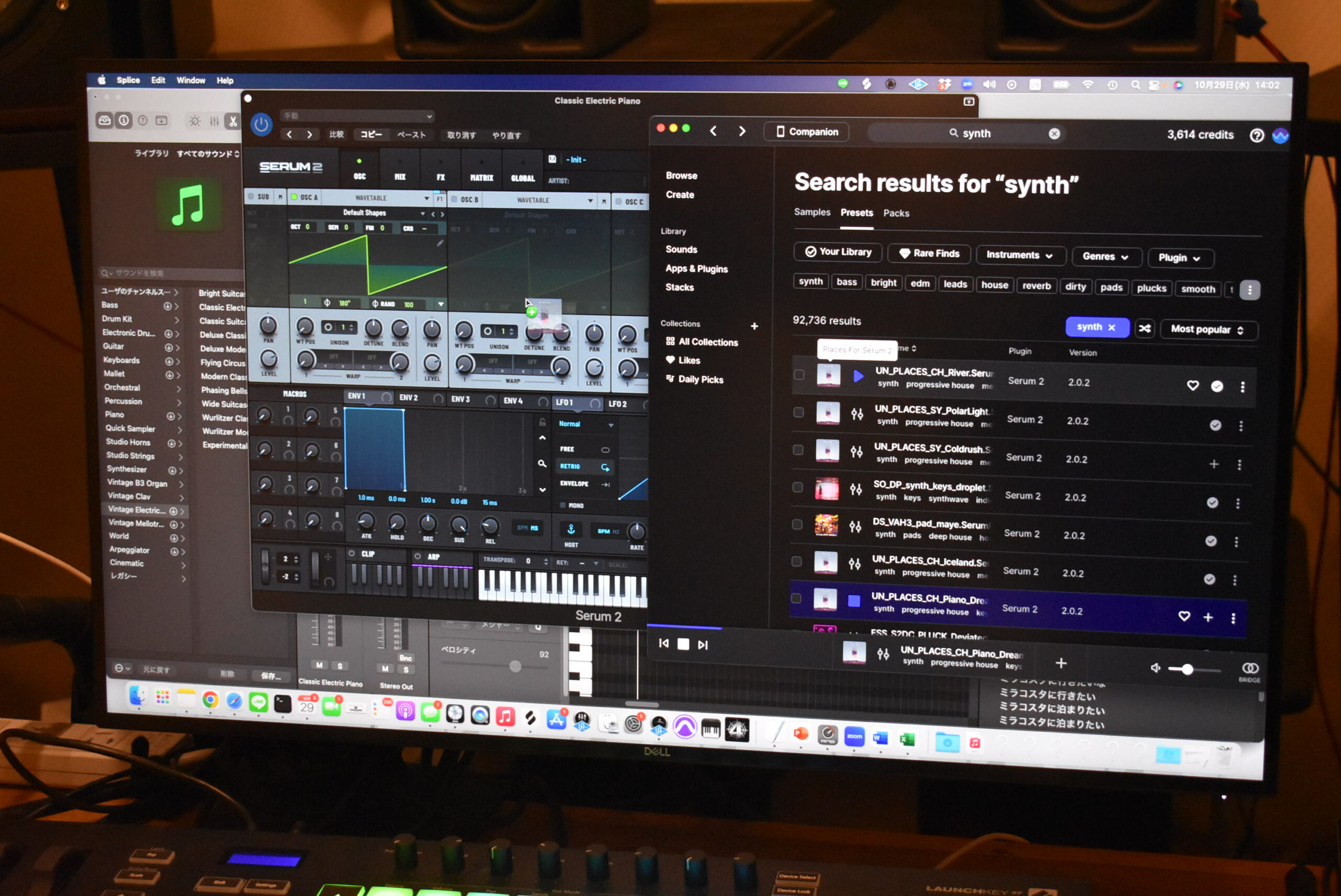Adjust the Splice volume slider
Image resolution: width=1341 pixels, height=896 pixels.
click(1188, 669)
